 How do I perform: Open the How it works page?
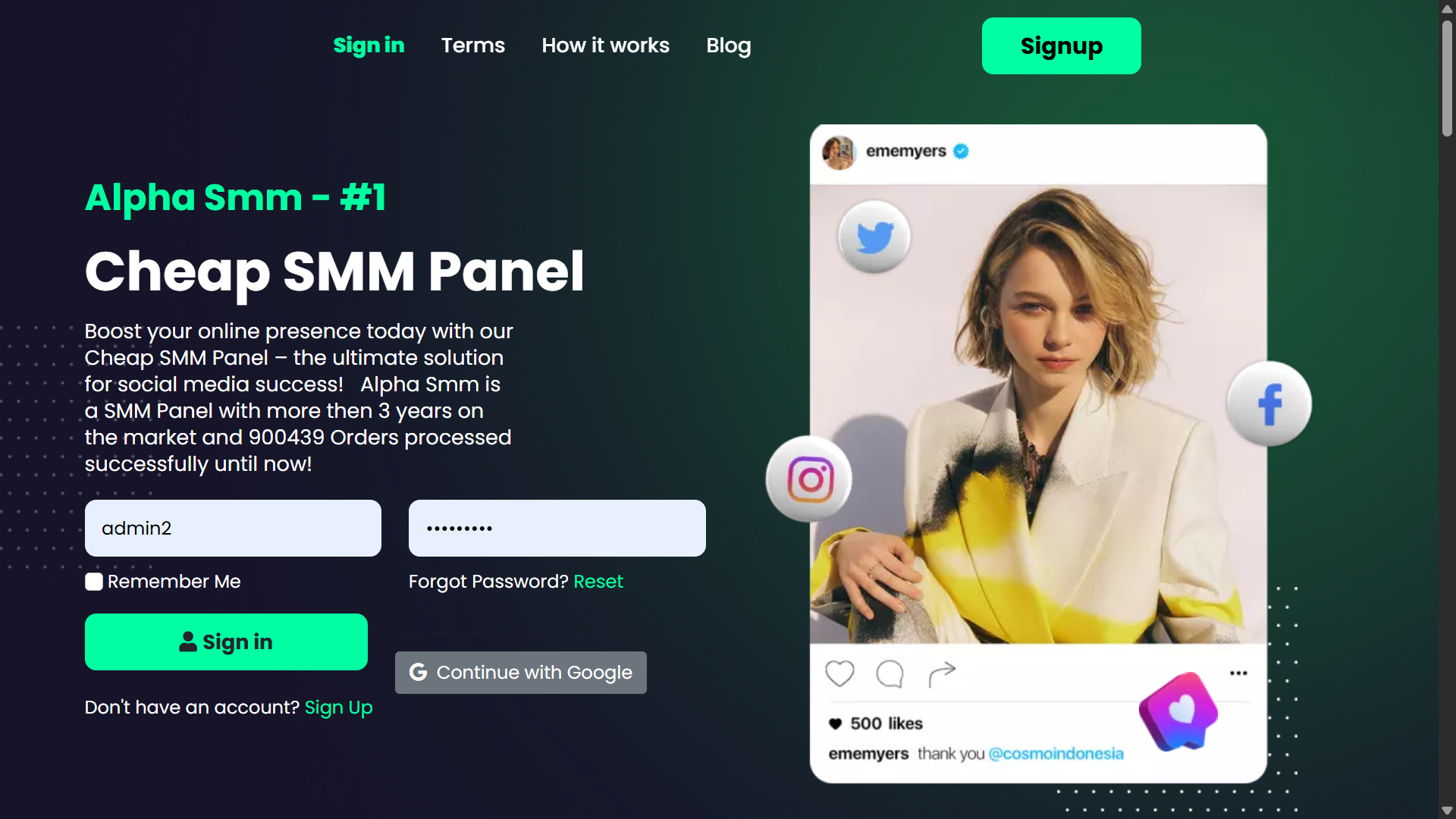(x=605, y=45)
